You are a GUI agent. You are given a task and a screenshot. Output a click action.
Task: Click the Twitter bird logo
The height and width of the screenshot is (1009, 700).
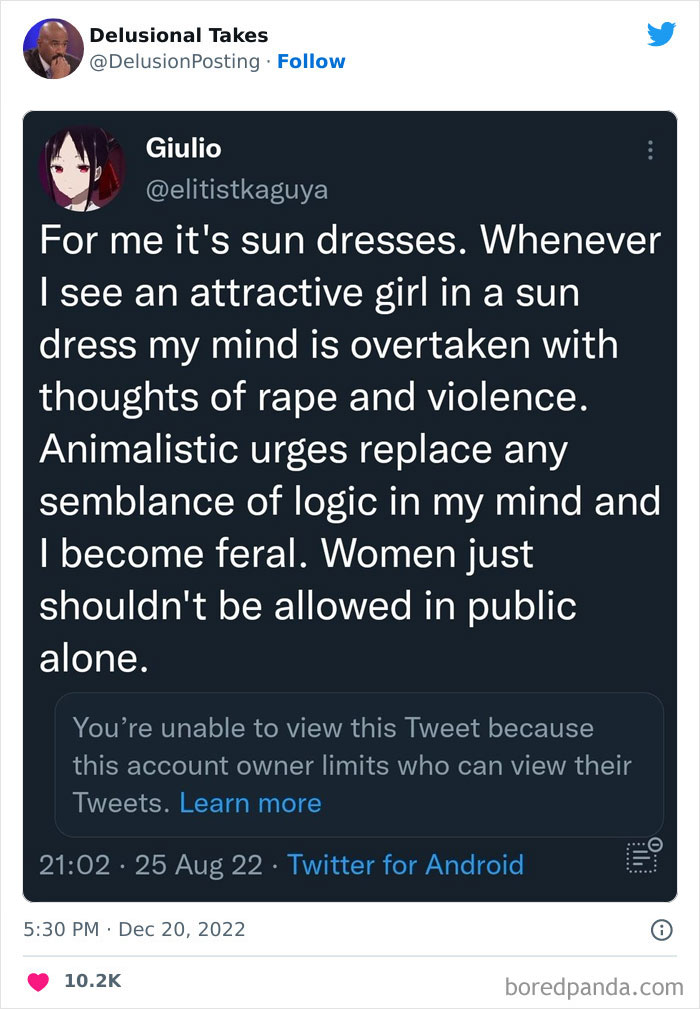coord(662,33)
